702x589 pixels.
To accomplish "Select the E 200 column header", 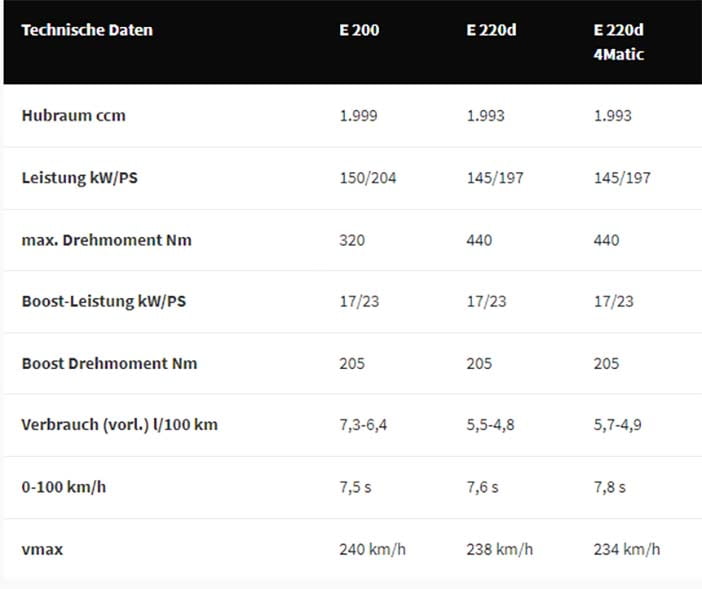I will pyautogui.click(x=359, y=30).
